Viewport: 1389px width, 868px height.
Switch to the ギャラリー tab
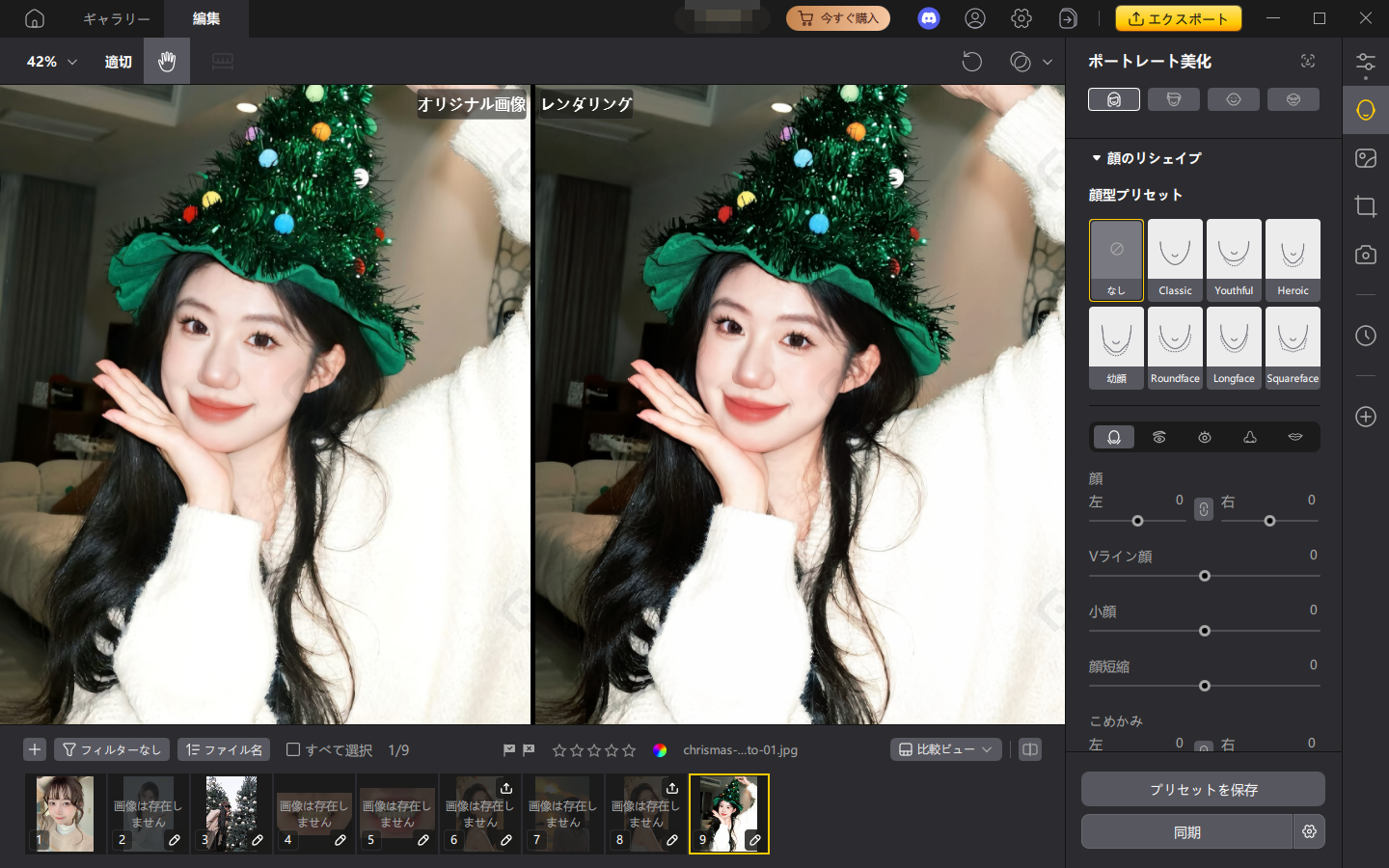115,18
